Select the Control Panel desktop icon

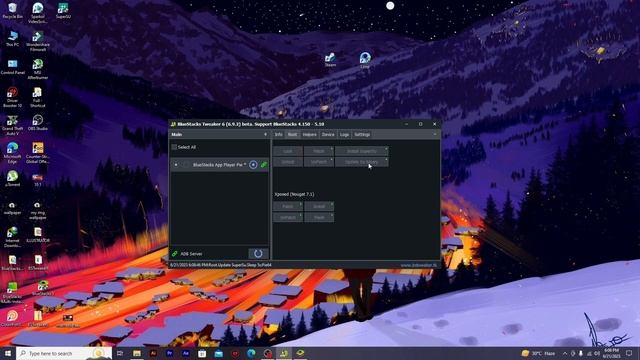pos(12,67)
